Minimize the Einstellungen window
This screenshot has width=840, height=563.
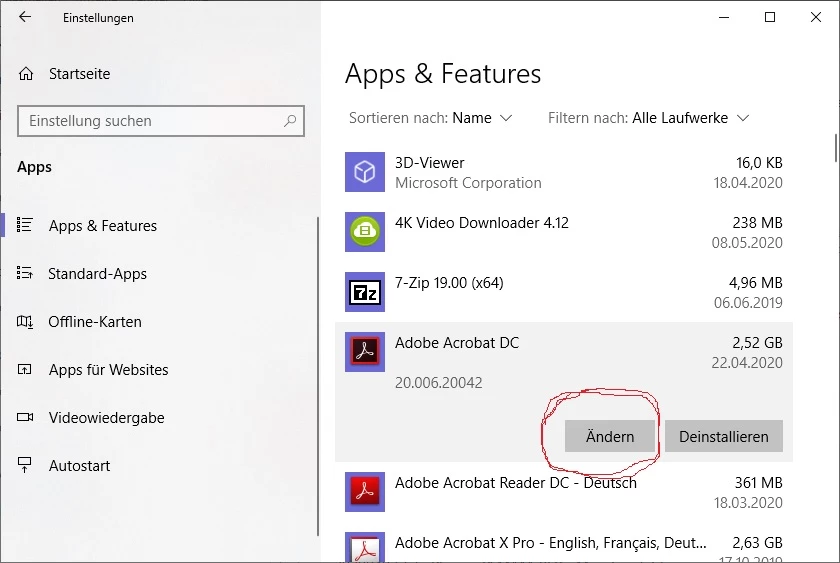(724, 17)
